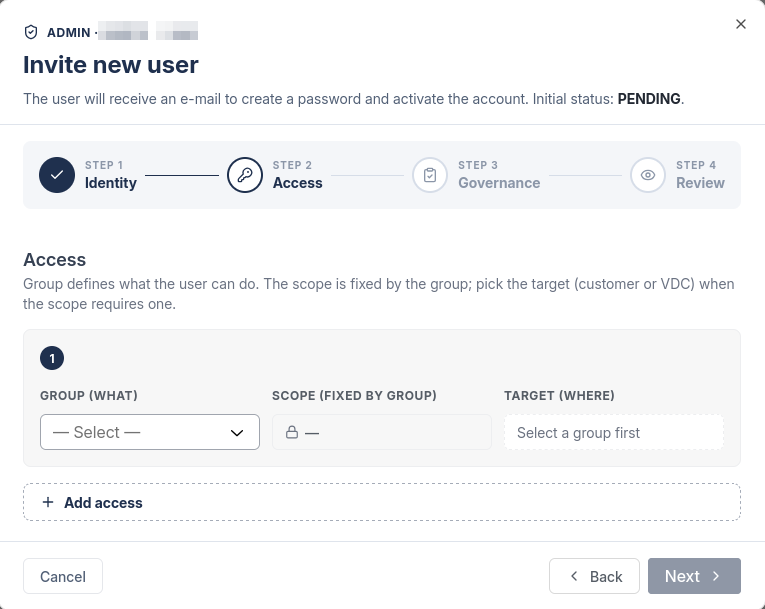The height and width of the screenshot is (609, 765).
Task: Go to the Review step label
Action: [x=700, y=183]
